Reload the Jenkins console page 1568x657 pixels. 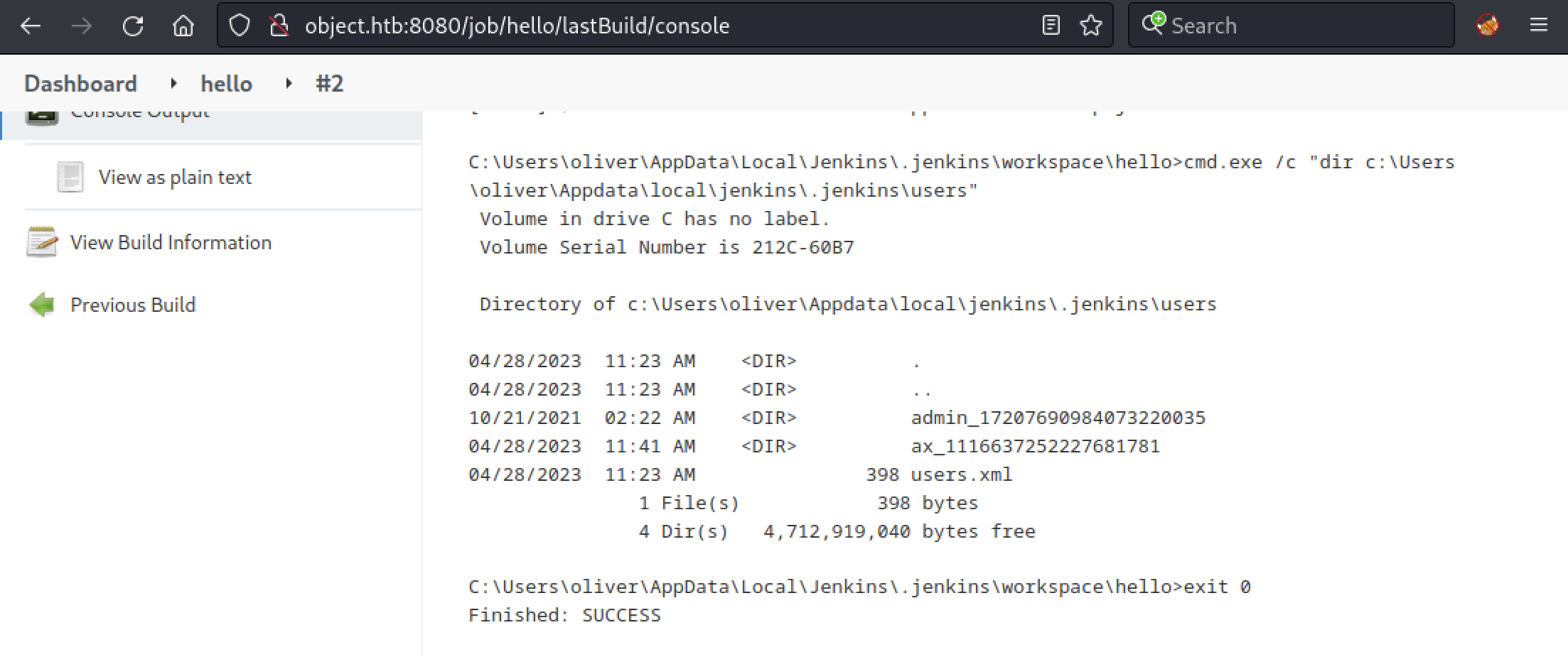tap(133, 26)
